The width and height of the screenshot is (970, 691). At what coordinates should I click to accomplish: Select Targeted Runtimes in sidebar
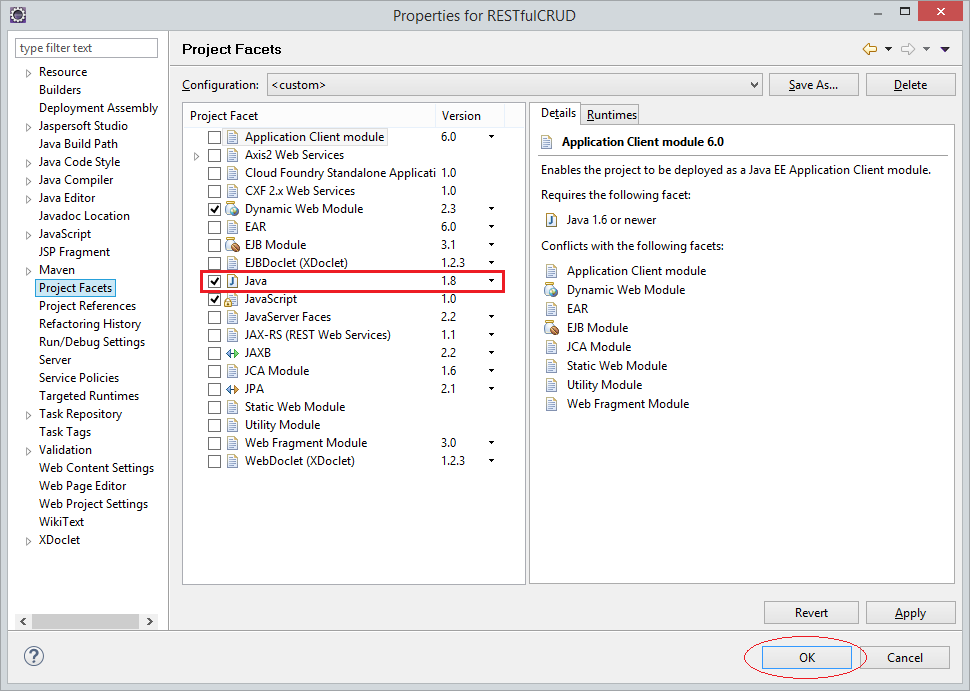[x=88, y=395]
